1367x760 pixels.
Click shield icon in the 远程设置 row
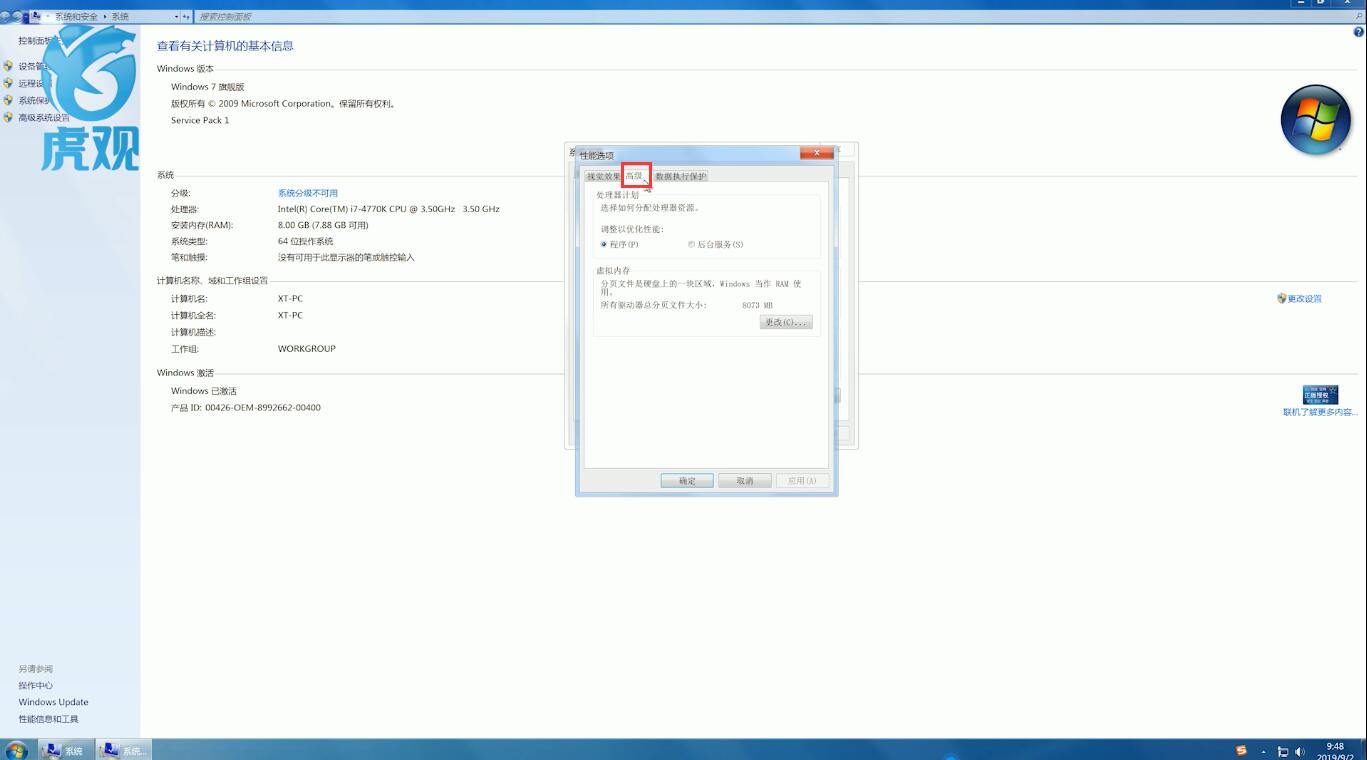tap(8, 83)
